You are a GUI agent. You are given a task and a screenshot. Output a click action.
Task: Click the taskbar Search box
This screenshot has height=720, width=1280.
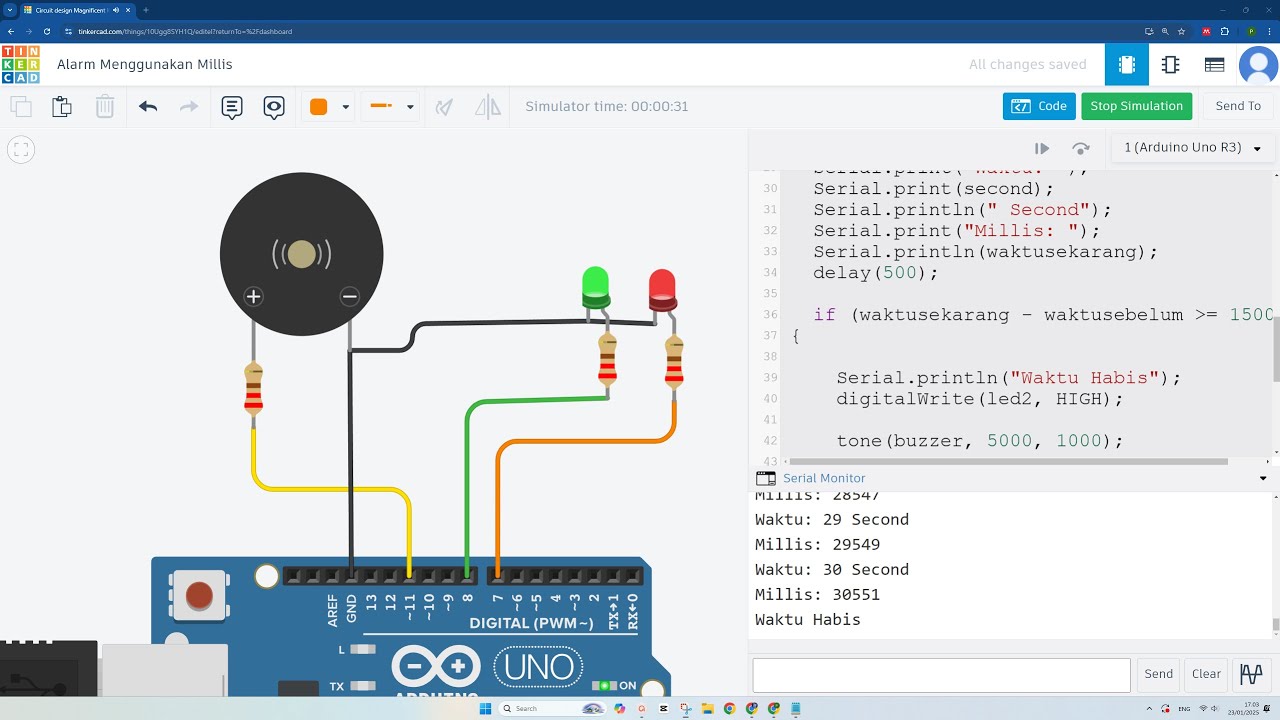point(554,709)
